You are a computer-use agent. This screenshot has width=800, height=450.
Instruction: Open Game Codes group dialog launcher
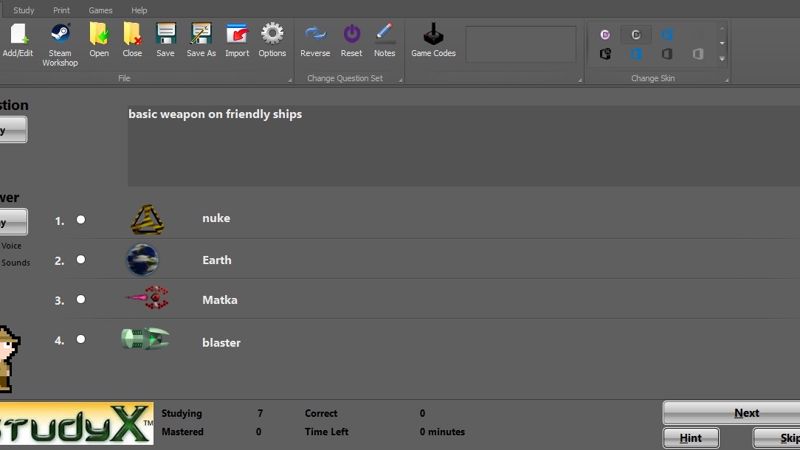(580, 80)
